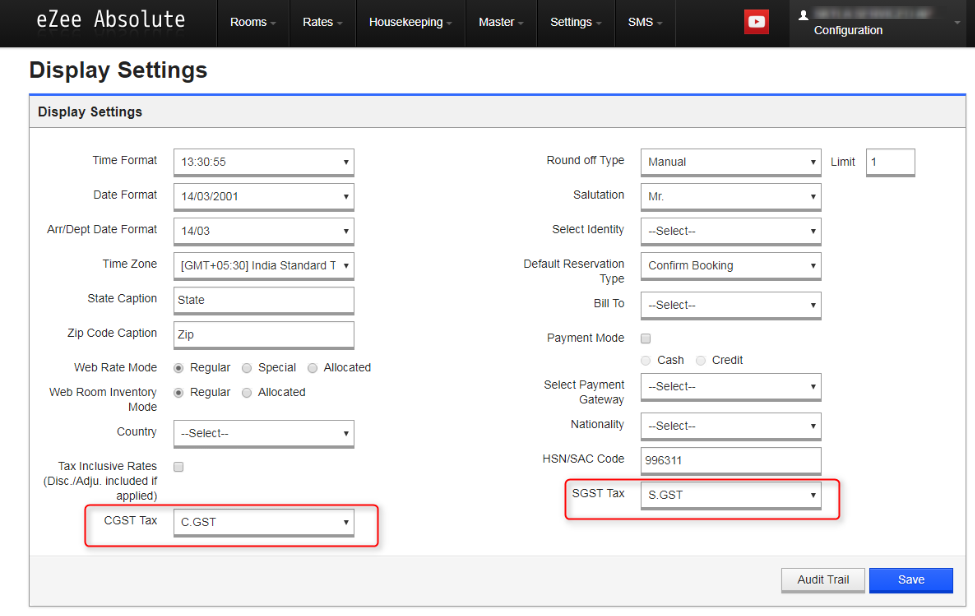This screenshot has width=975, height=616.
Task: Click the Display Settings panel header text
Action: click(x=90, y=112)
